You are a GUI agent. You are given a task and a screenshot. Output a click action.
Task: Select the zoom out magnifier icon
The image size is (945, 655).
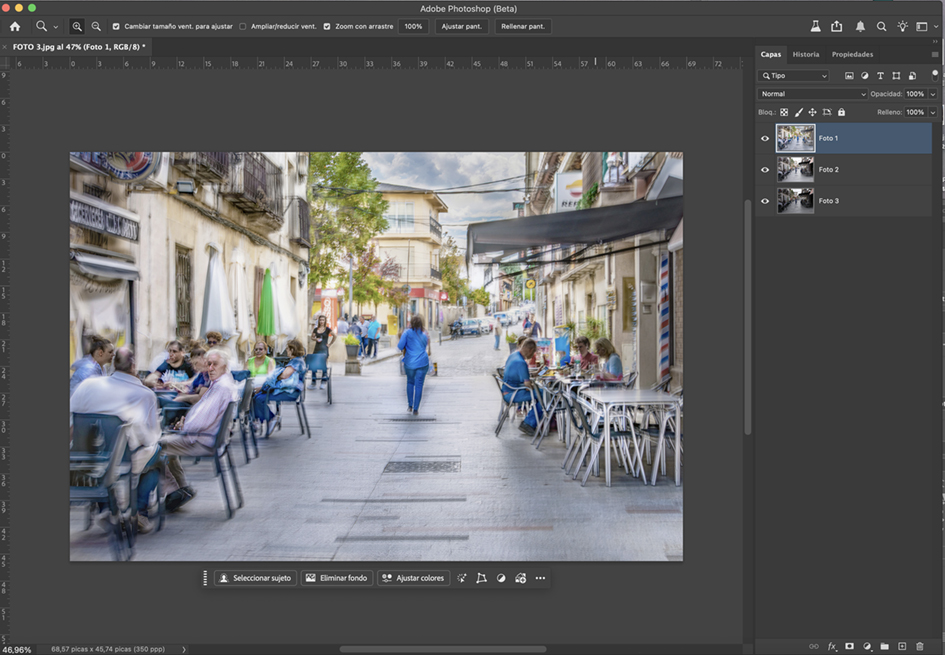(96, 26)
